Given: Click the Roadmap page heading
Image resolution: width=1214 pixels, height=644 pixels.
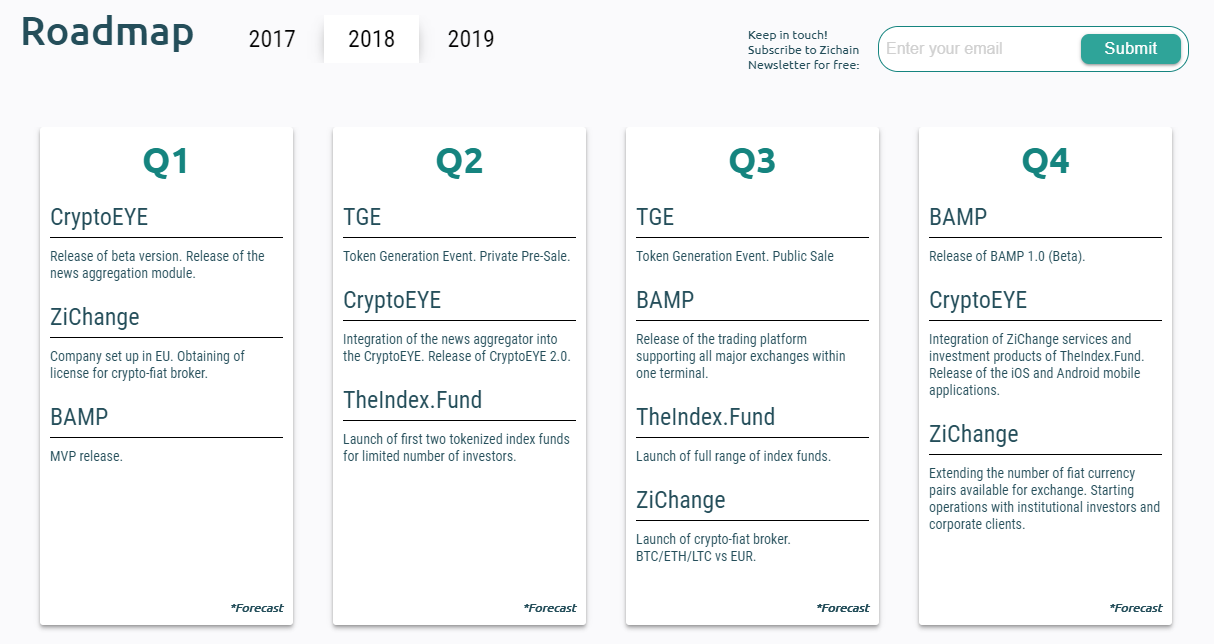Looking at the screenshot, I should click(x=107, y=31).
